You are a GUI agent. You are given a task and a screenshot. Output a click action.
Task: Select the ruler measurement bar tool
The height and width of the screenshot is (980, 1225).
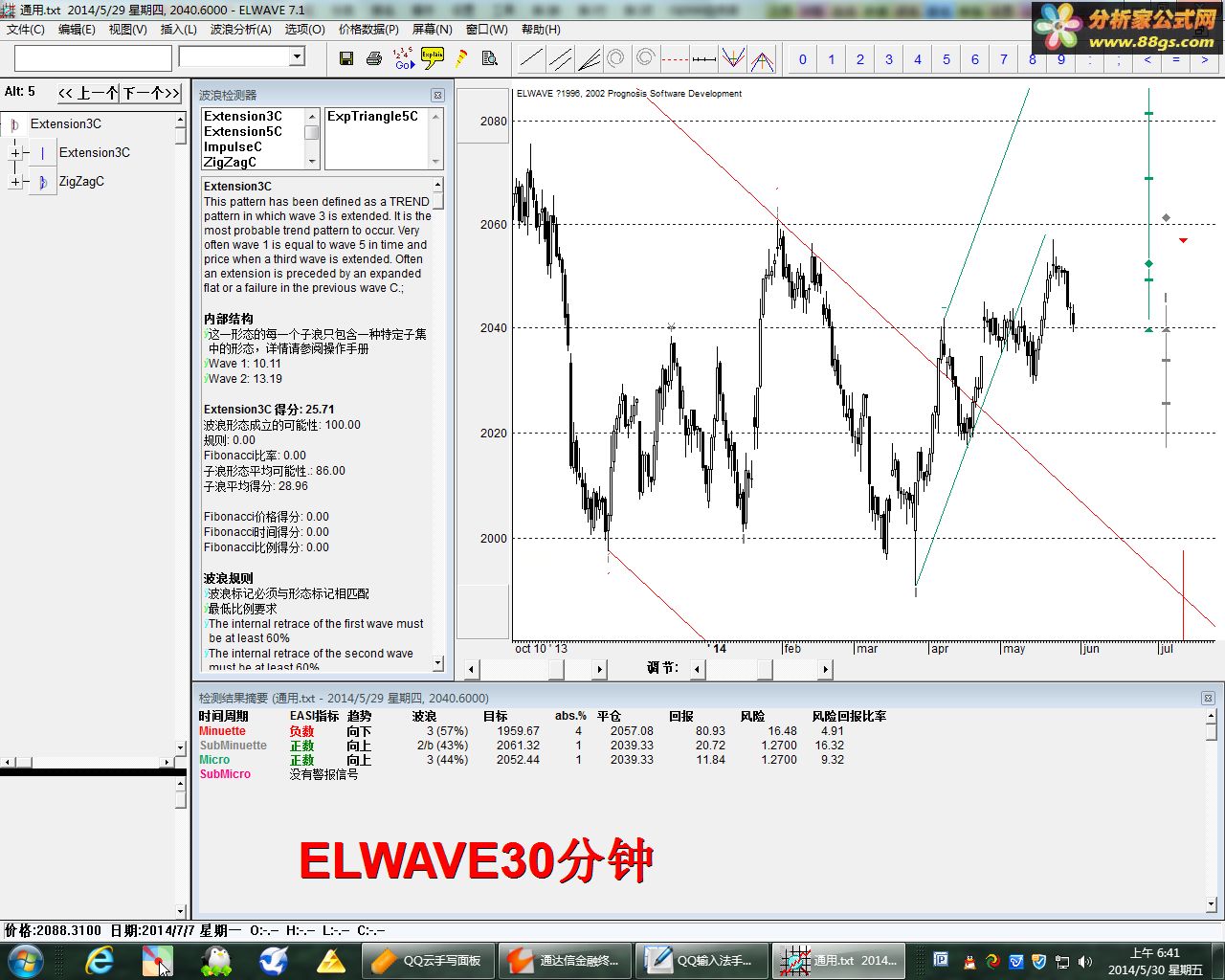704,58
